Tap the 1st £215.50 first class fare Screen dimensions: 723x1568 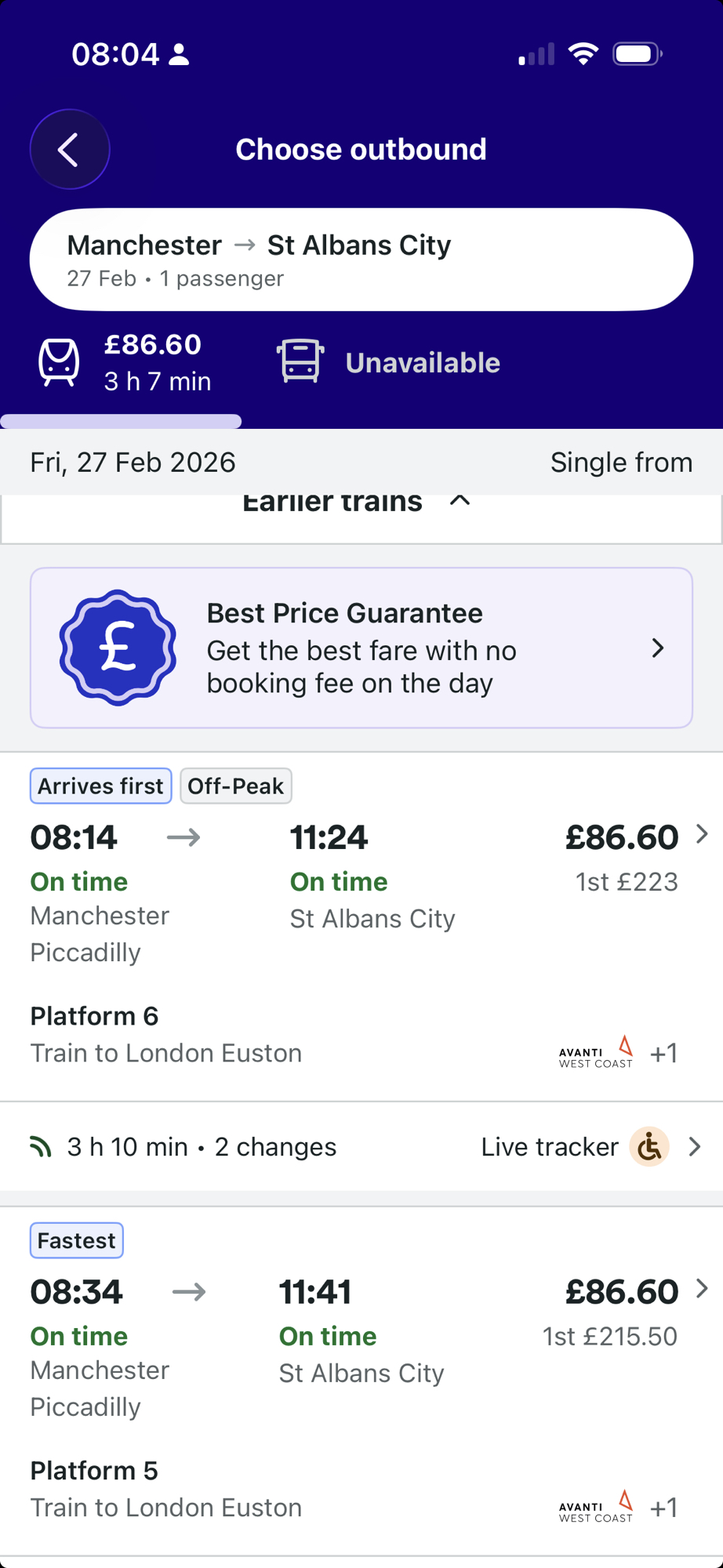click(609, 1336)
